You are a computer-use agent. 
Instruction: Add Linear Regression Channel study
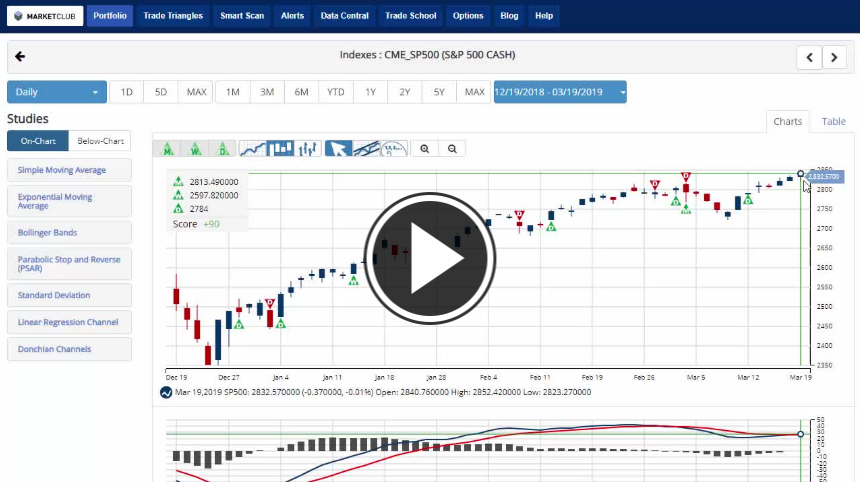(x=70, y=322)
